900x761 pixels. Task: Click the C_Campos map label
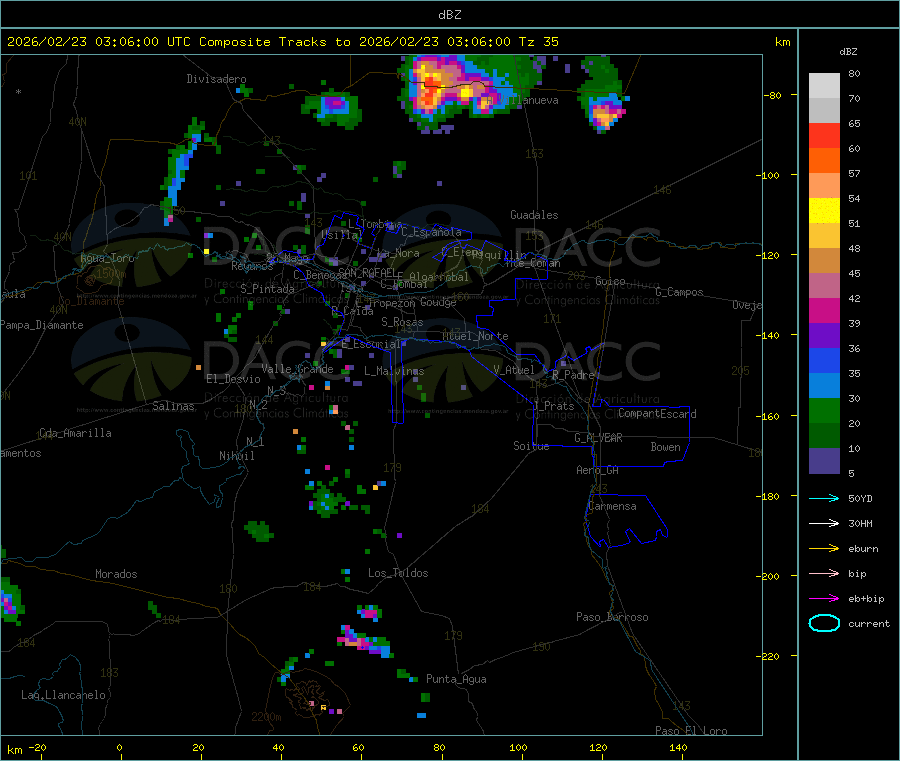tap(679, 292)
